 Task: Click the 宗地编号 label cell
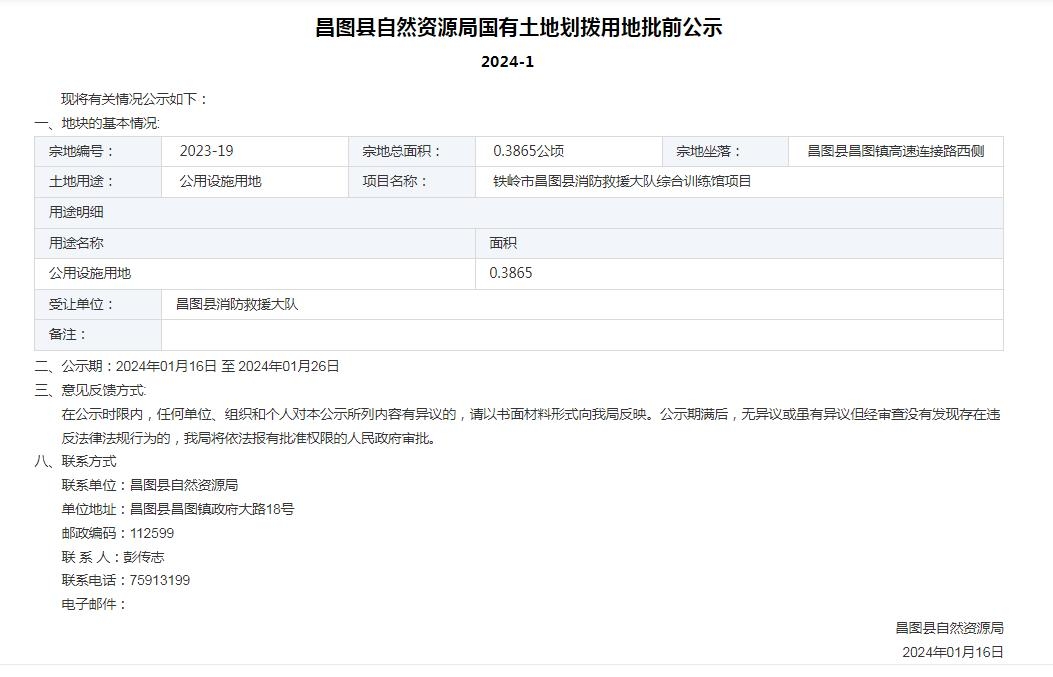(x=98, y=151)
